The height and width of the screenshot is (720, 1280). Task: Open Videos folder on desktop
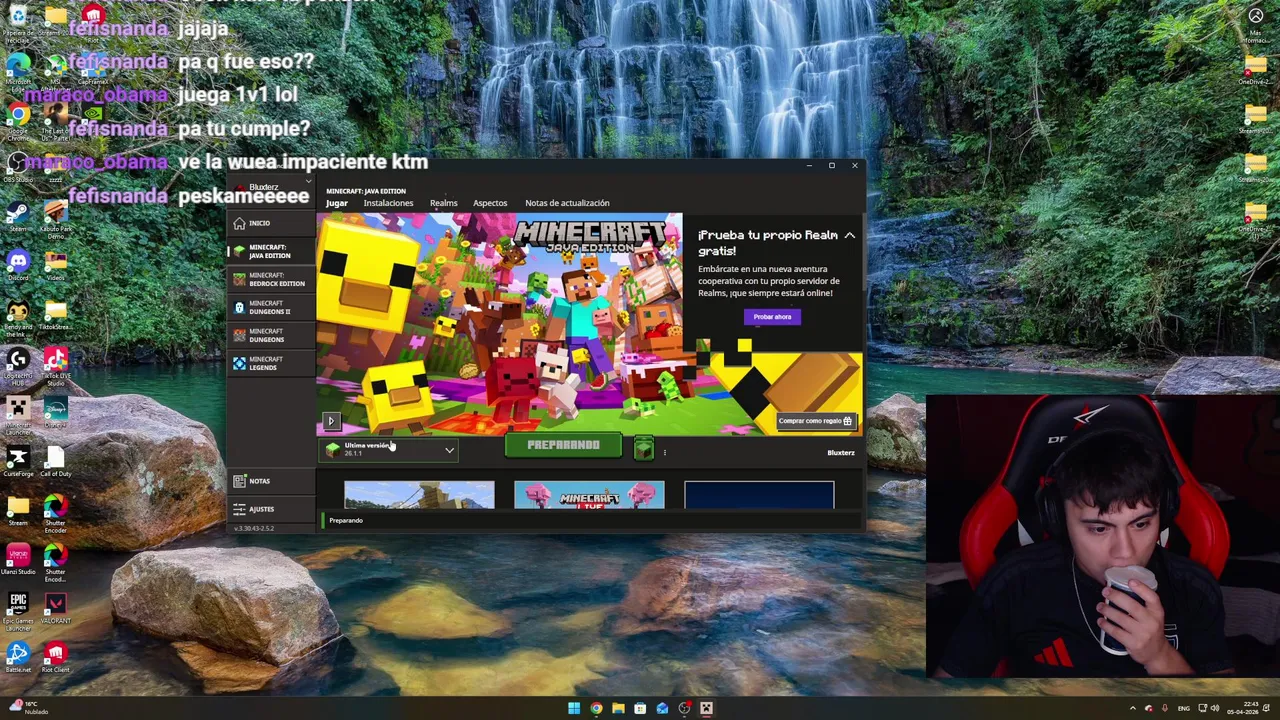55,266
